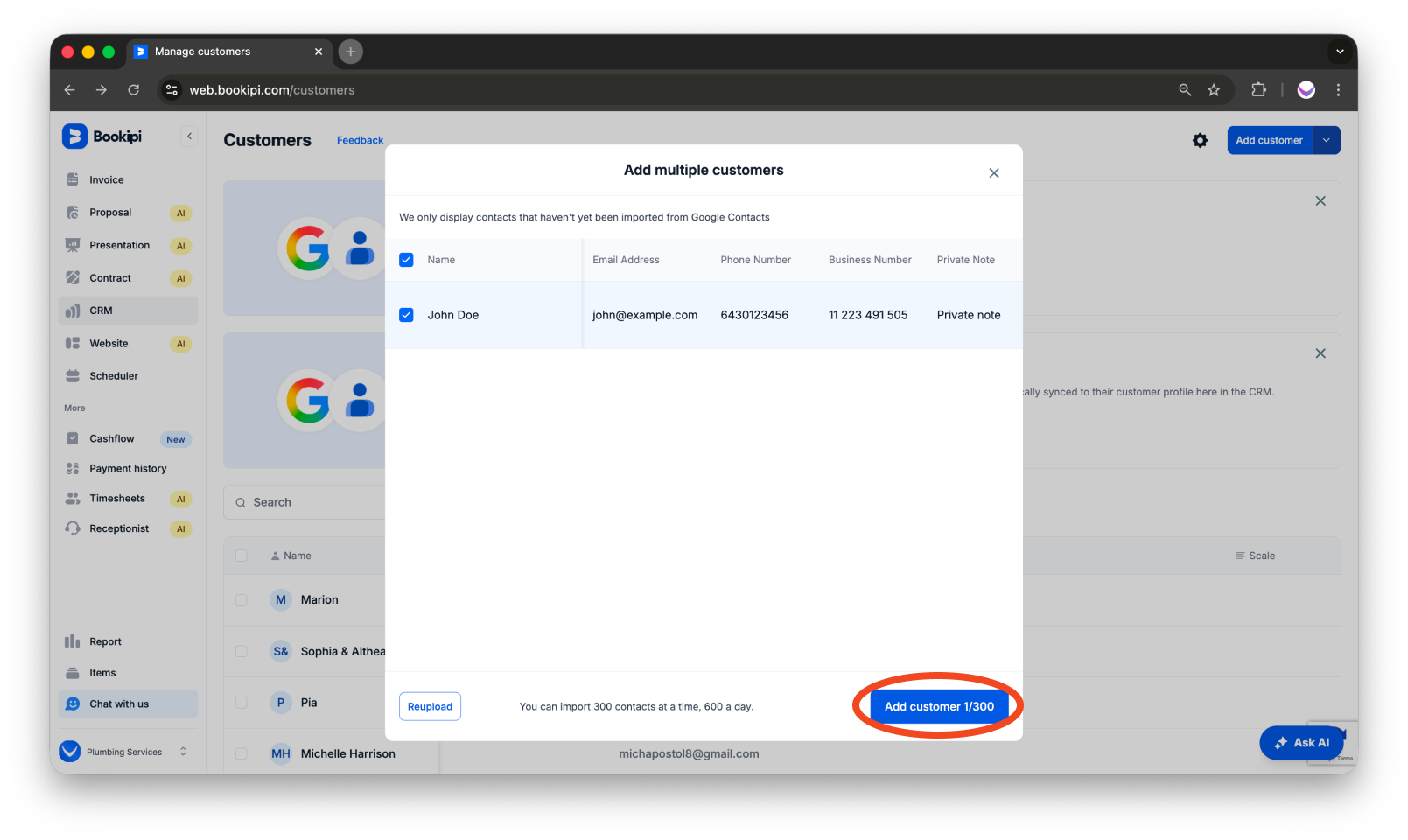Uncheck John Doe's contact row
This screenshot has width=1408, height=840.
pyautogui.click(x=406, y=315)
